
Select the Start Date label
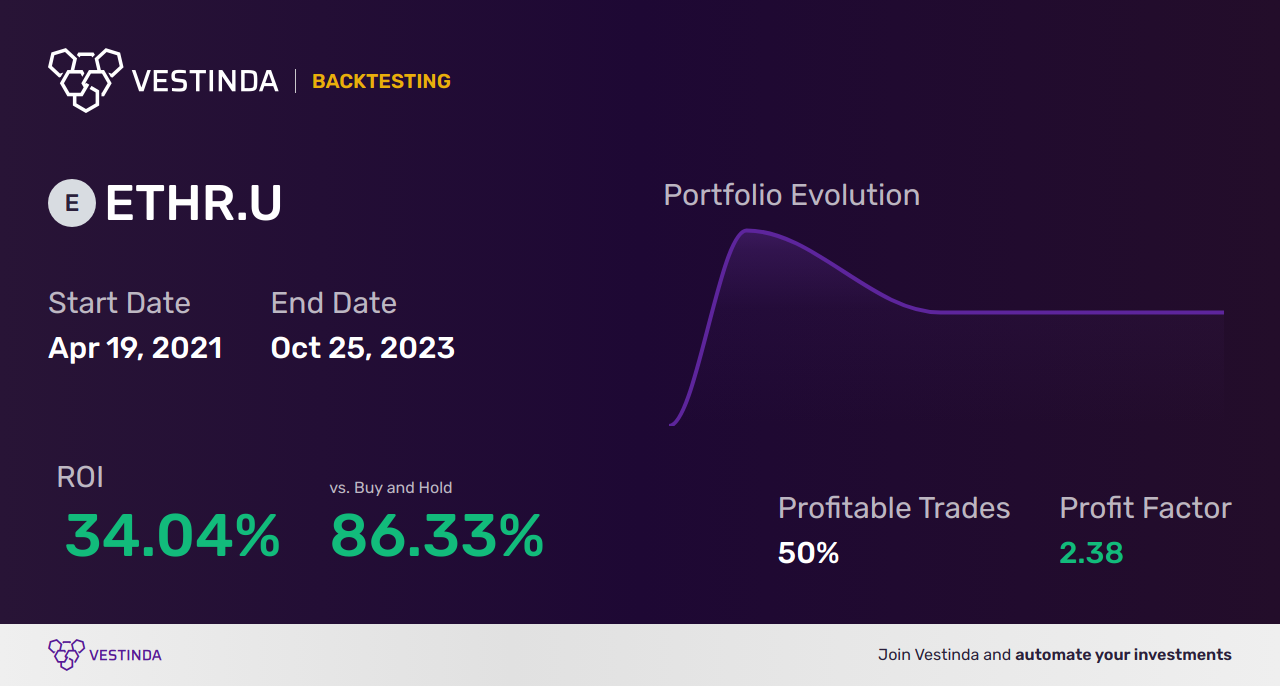[119, 303]
